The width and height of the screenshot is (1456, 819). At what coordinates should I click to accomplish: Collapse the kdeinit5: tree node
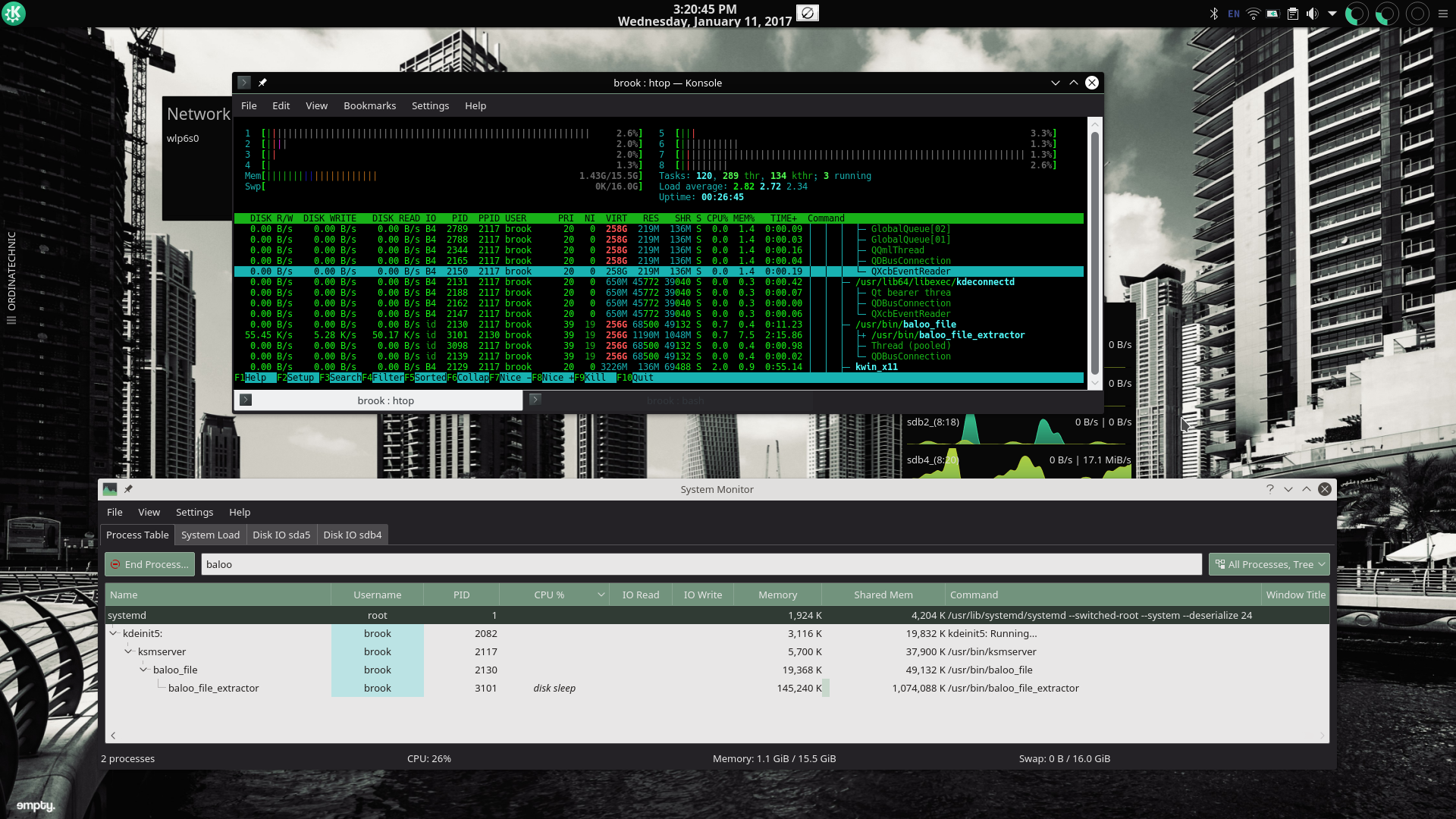click(114, 633)
